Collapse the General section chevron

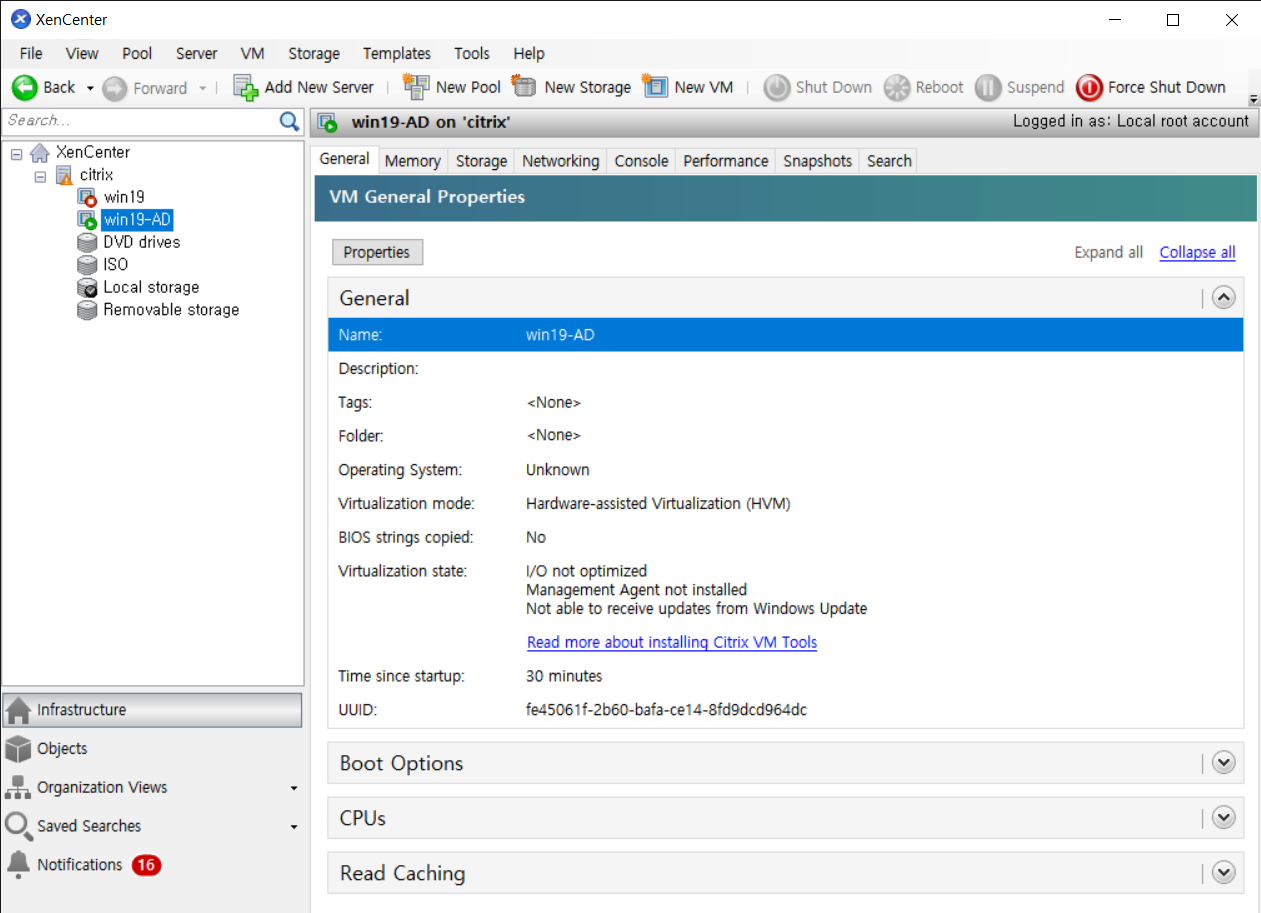[x=1224, y=298]
